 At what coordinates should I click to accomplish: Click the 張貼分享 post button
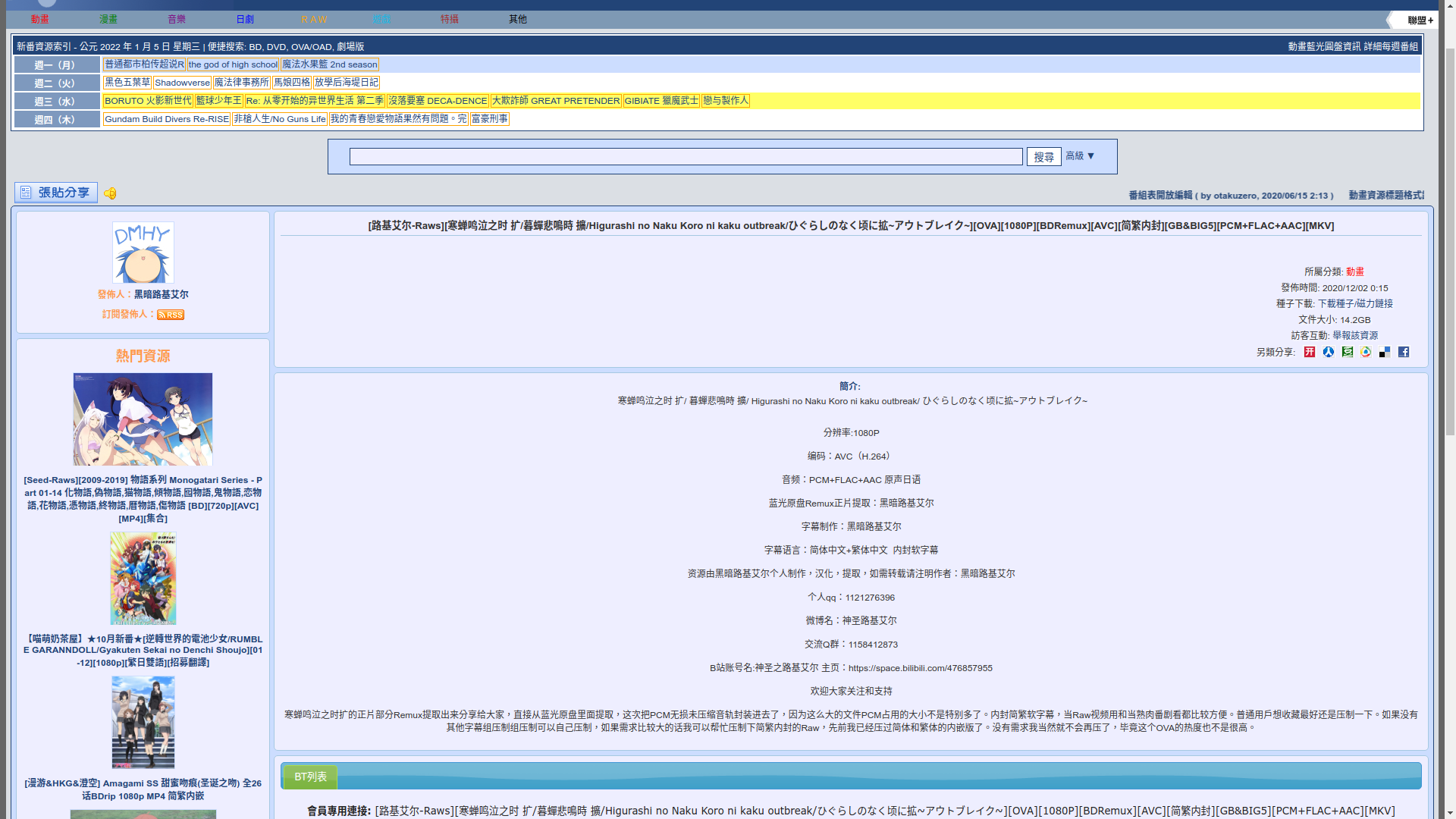(x=56, y=193)
